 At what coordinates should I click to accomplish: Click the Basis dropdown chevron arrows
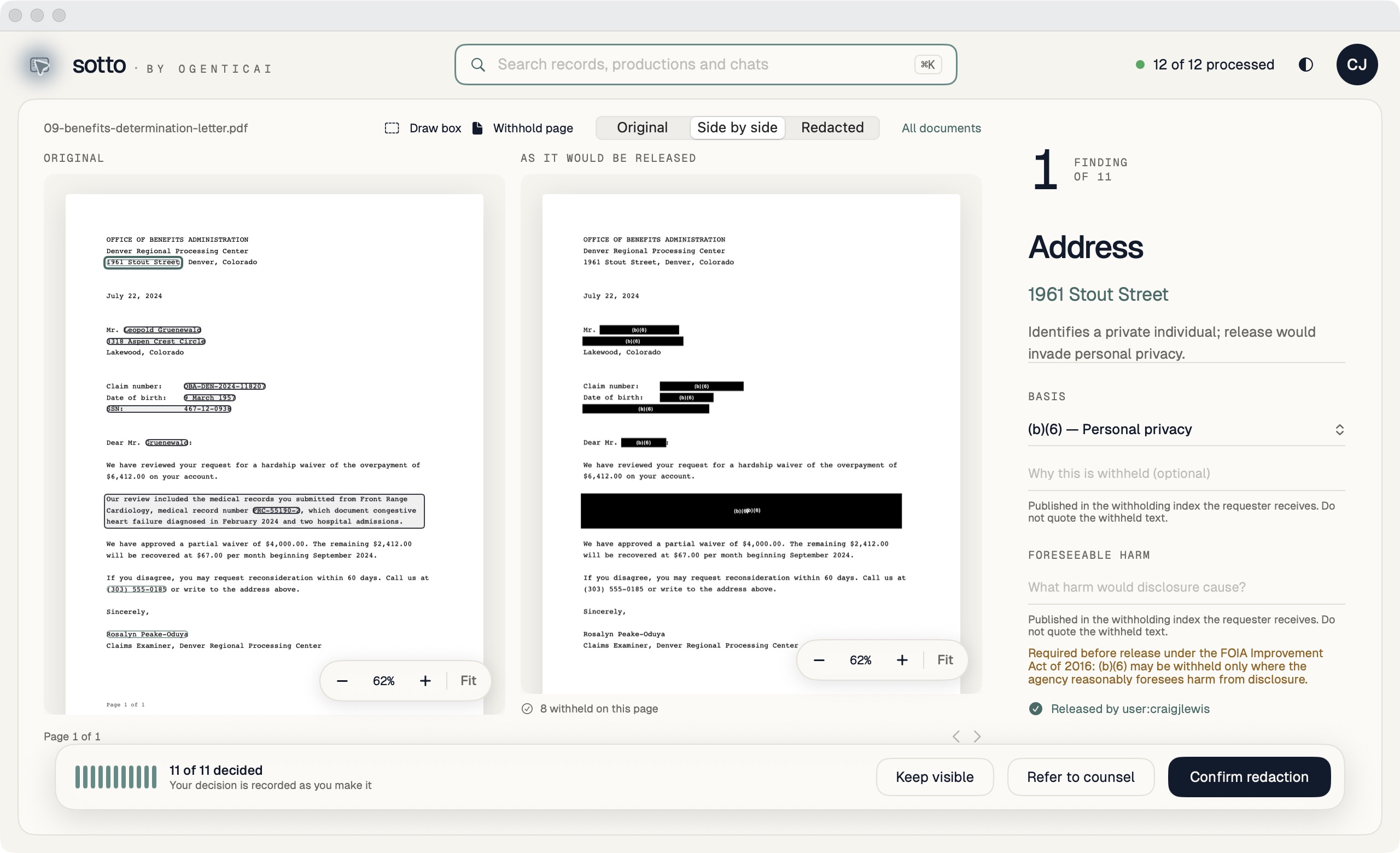(1339, 430)
